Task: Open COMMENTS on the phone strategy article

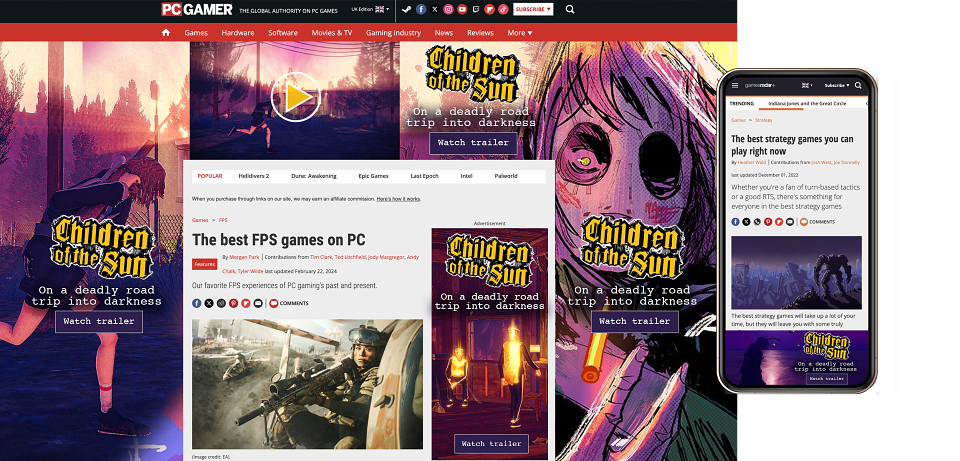Action: (x=817, y=222)
